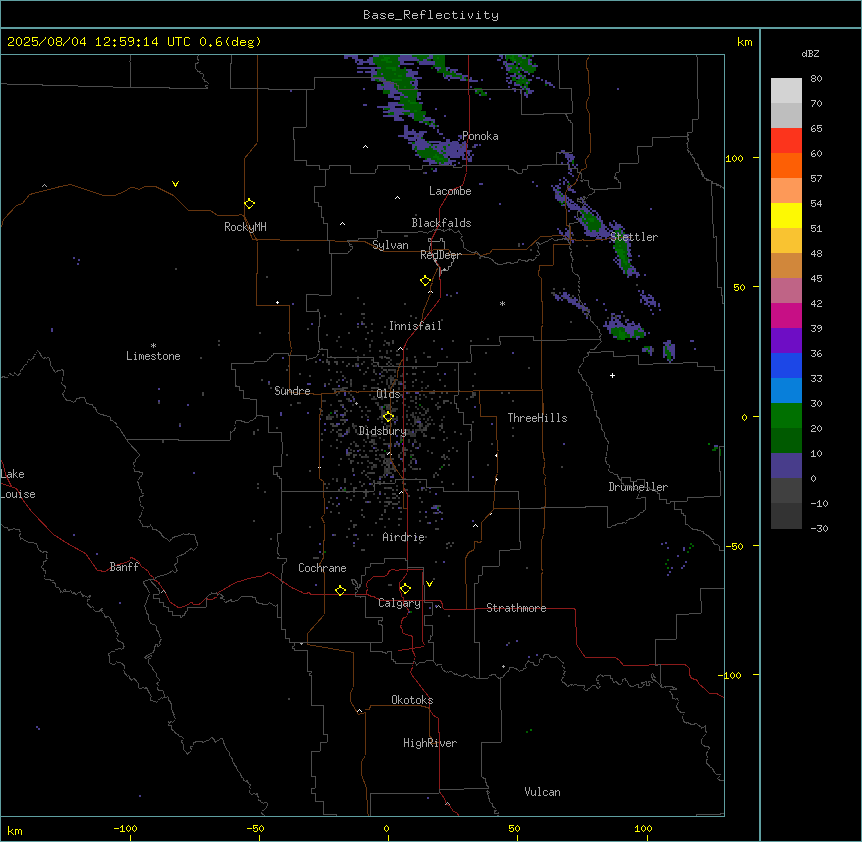Viewport: 862px width, 842px height.
Task: Click the Base_Reflectivity title
Action: click(431, 15)
